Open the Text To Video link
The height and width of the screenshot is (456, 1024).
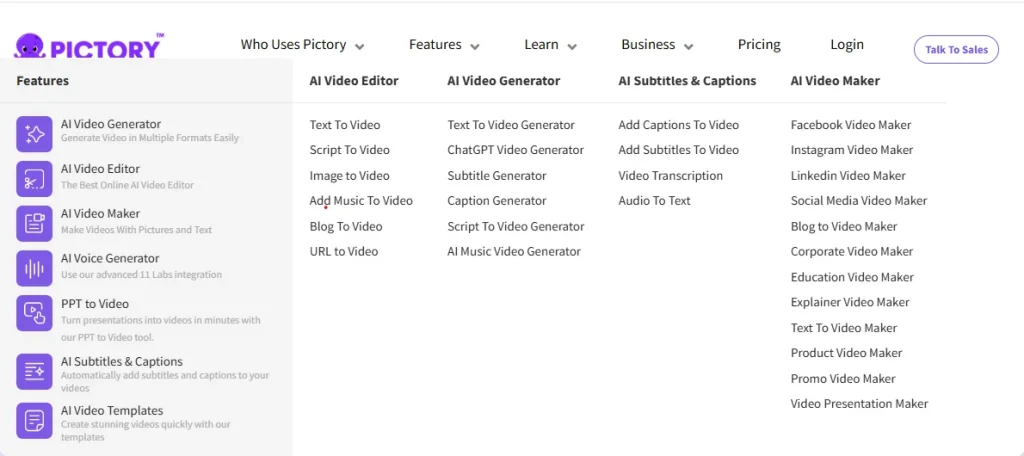pos(345,125)
